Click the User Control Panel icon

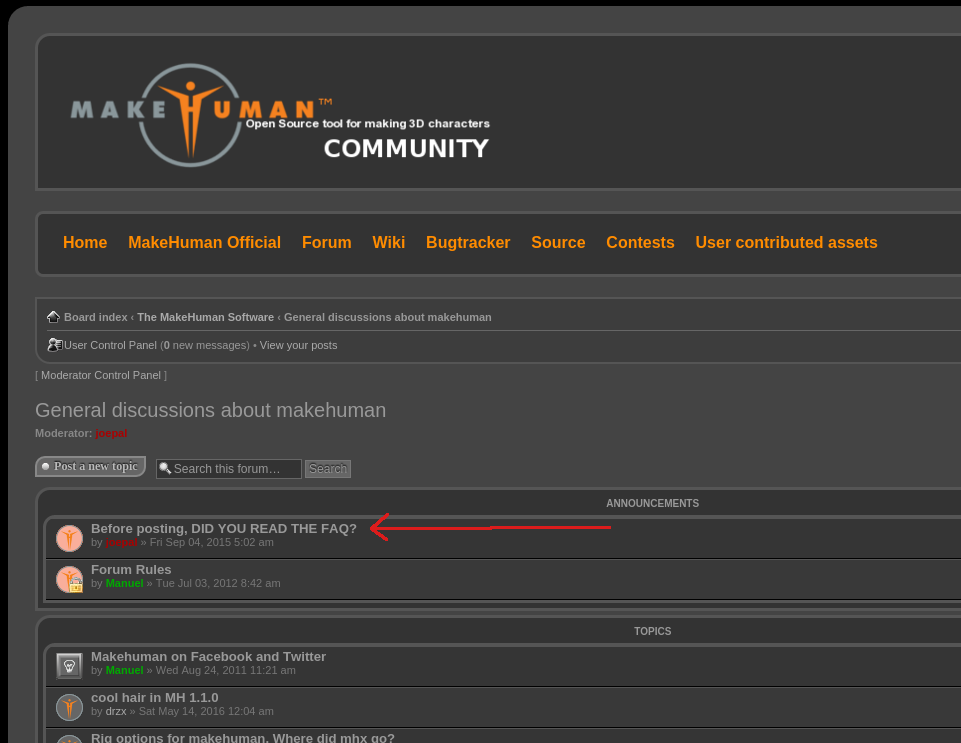(55, 345)
